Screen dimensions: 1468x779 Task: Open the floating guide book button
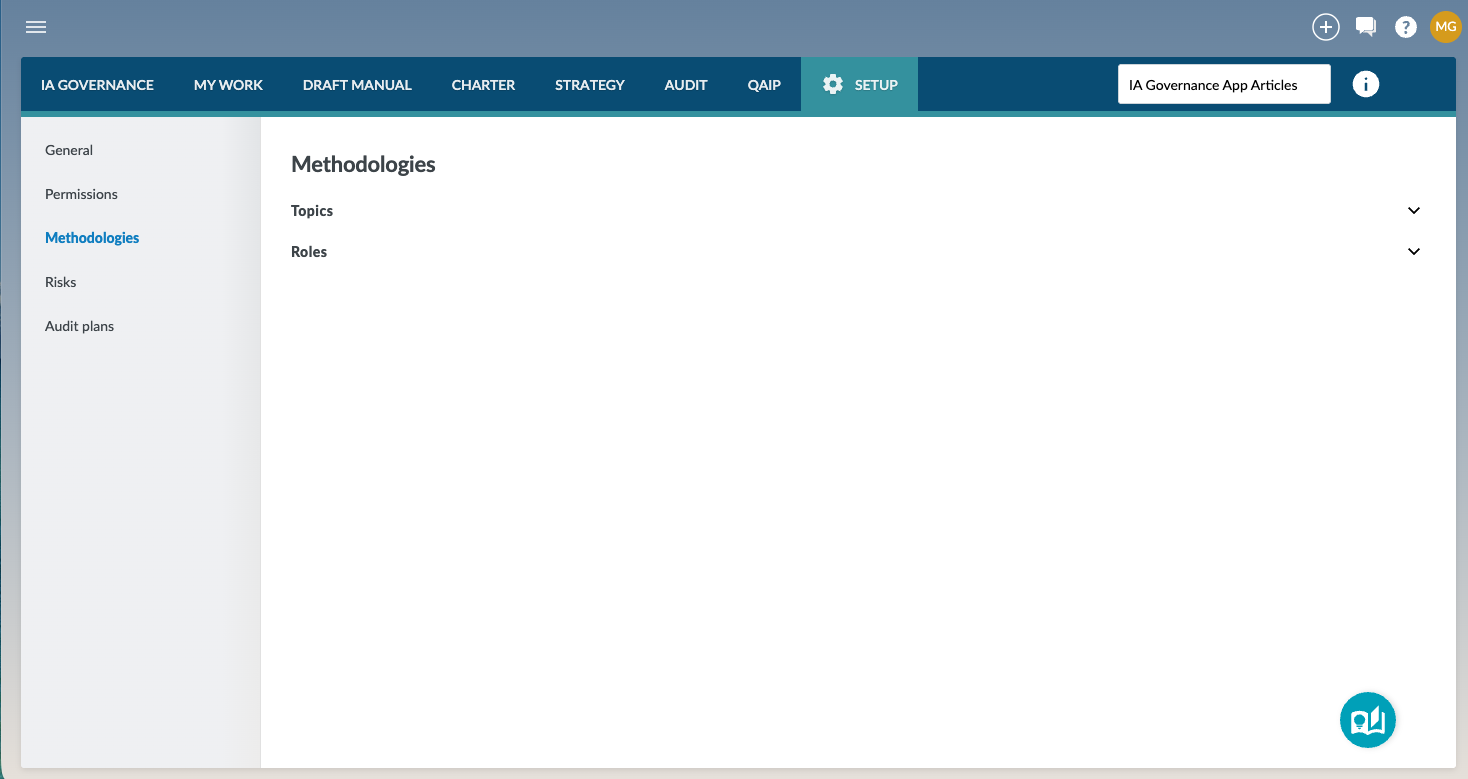pyautogui.click(x=1367, y=720)
